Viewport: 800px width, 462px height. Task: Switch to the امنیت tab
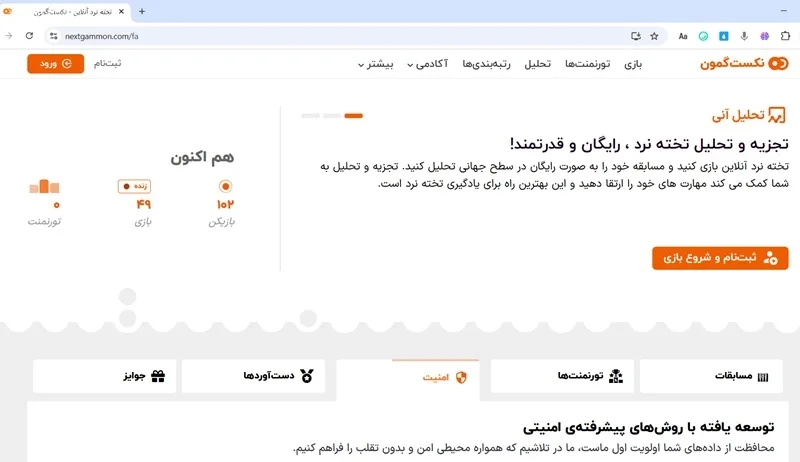click(408, 378)
